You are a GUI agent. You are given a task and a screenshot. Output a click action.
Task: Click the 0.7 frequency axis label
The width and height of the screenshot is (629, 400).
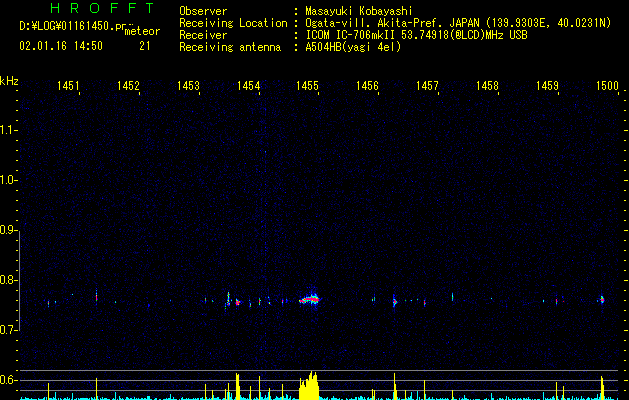9,330
